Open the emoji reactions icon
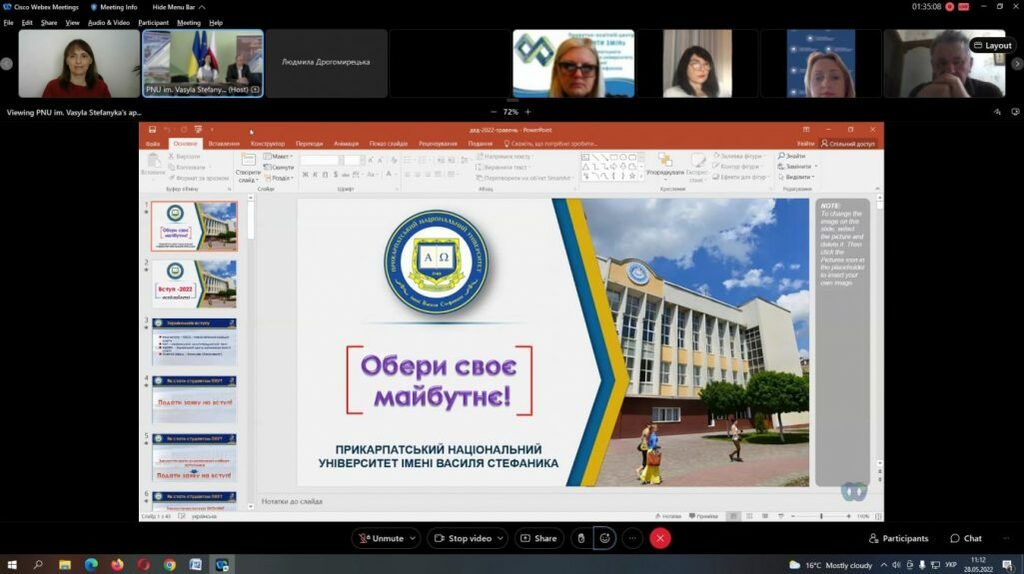The width and height of the screenshot is (1024, 574). [605, 538]
